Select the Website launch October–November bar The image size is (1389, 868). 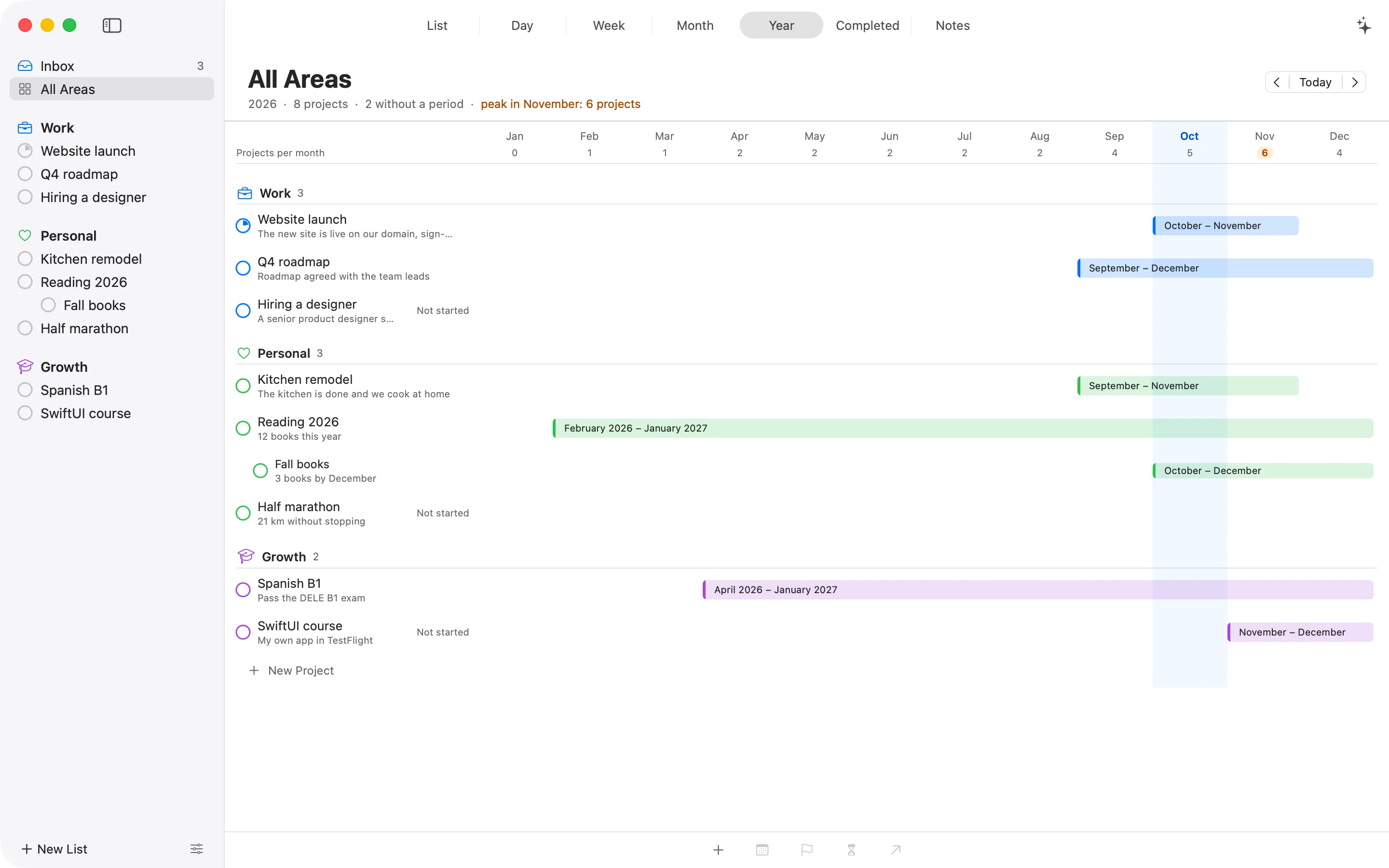click(x=1226, y=226)
